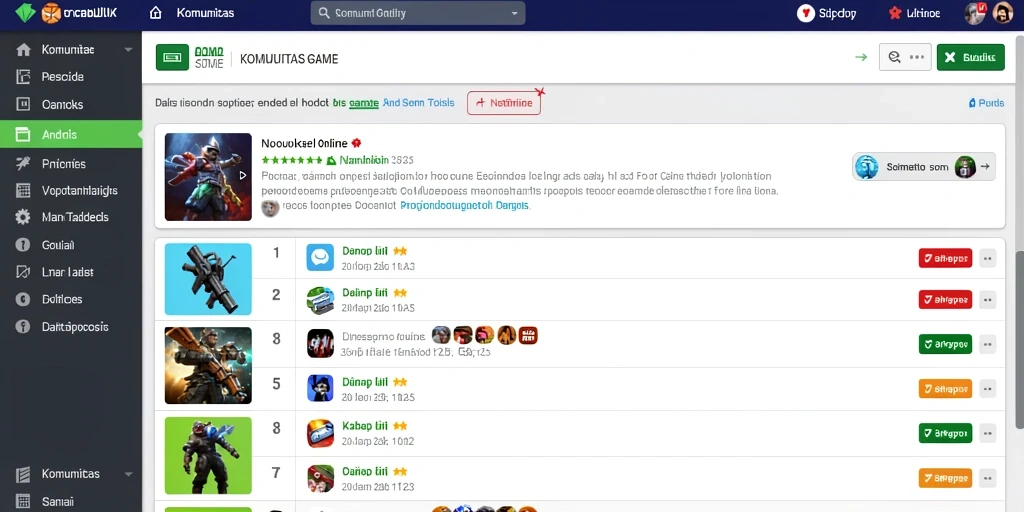
Task: Open the dark app icon in row 8 Dinesepmo
Action: (320, 344)
